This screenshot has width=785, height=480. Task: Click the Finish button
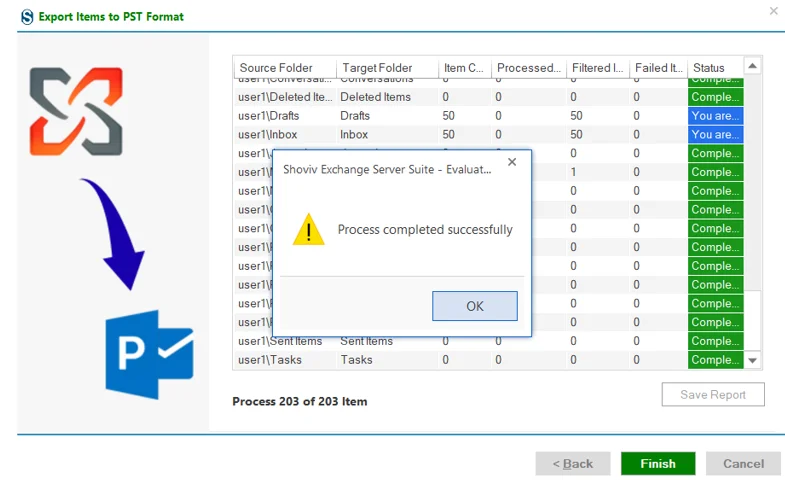658,463
